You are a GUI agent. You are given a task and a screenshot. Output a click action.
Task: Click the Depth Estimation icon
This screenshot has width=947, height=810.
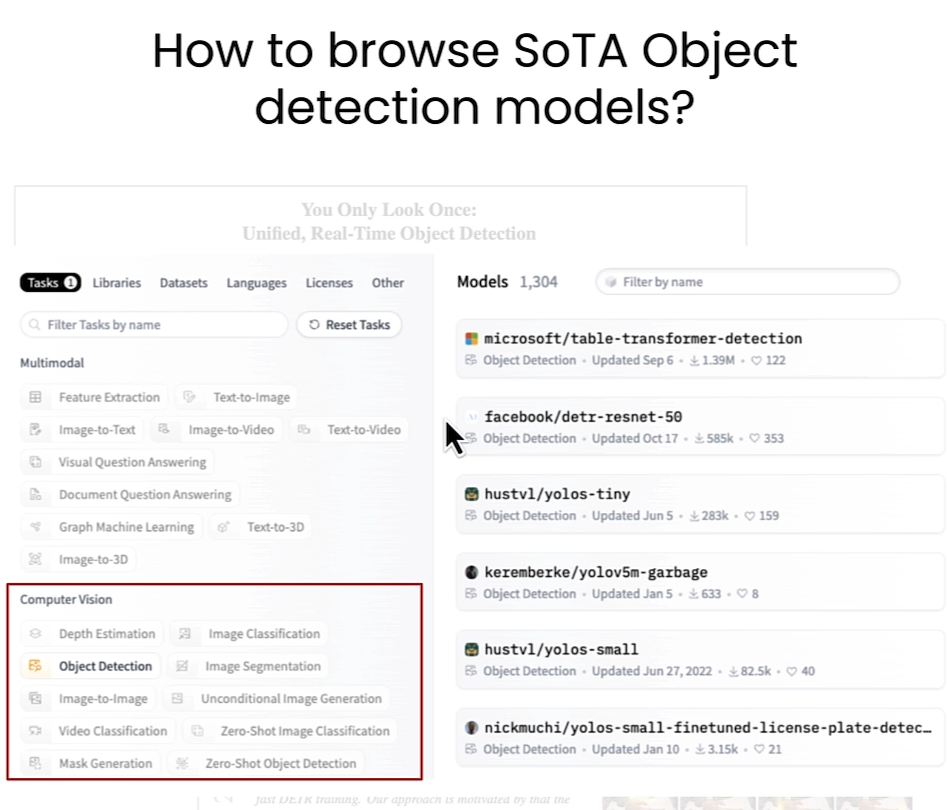[x=36, y=634]
